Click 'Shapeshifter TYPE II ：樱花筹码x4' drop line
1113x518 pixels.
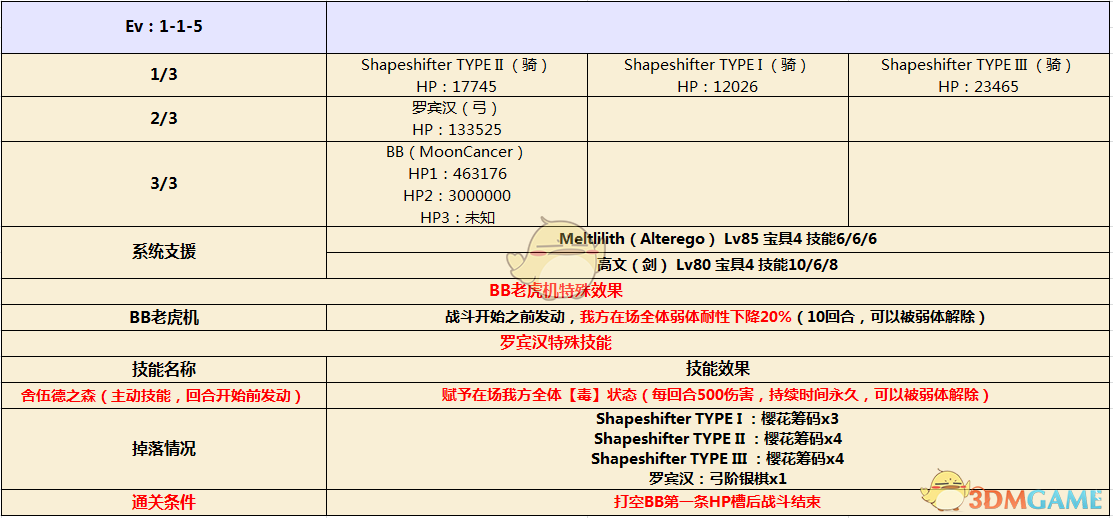718,438
